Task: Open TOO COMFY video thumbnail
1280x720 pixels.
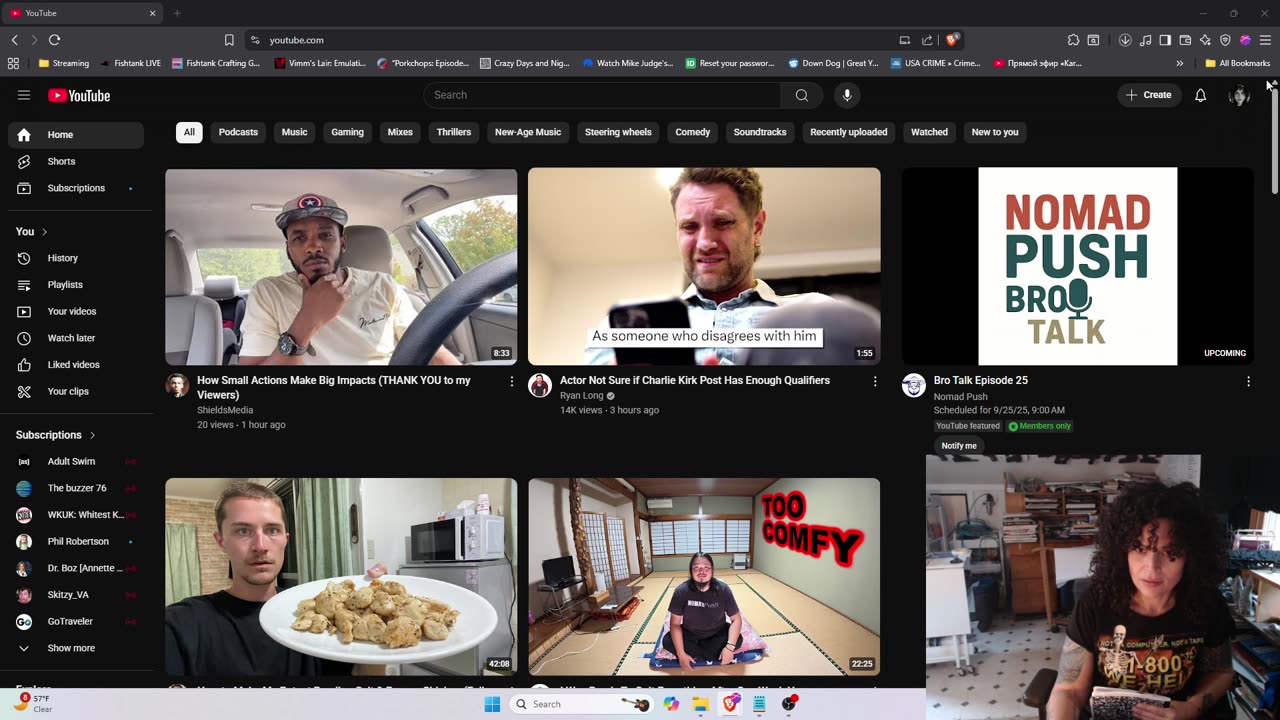Action: [x=704, y=576]
